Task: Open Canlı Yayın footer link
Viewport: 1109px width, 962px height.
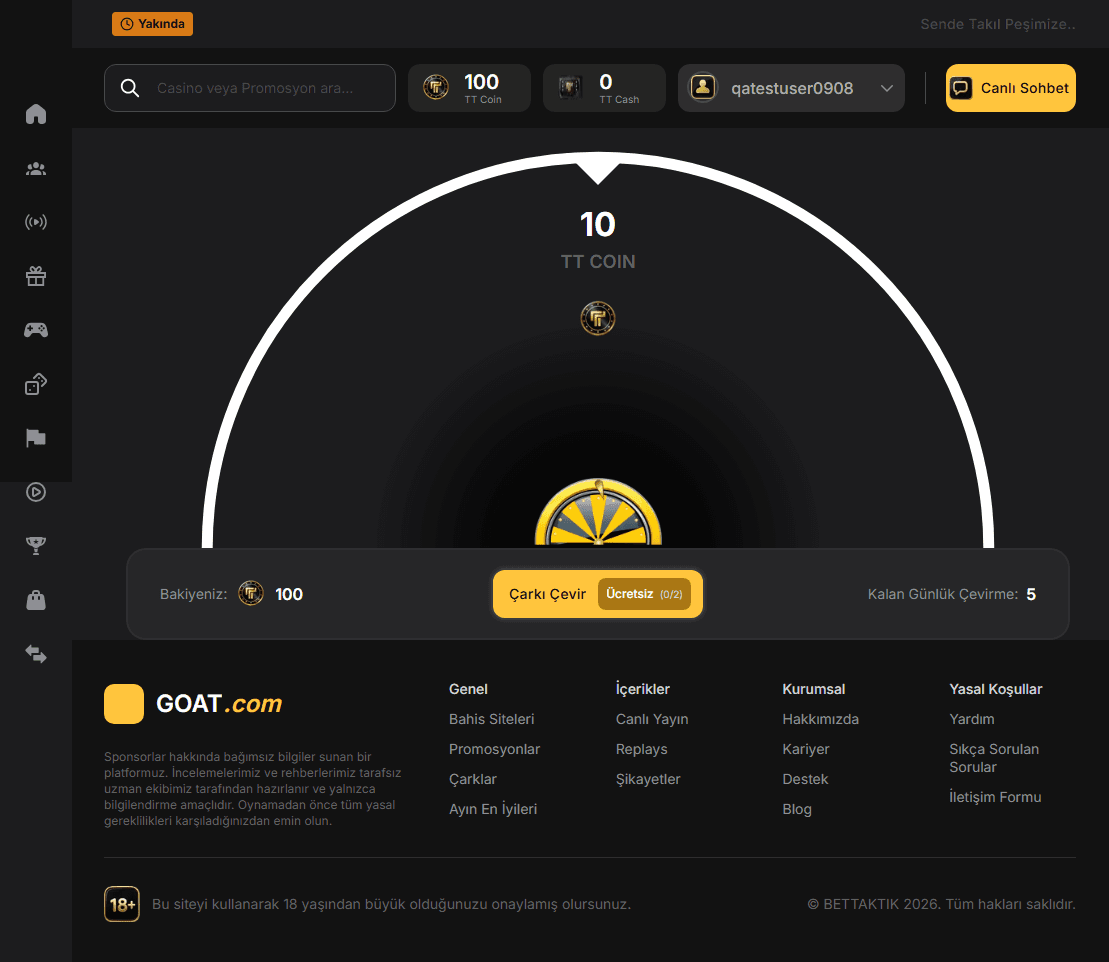Action: click(652, 719)
